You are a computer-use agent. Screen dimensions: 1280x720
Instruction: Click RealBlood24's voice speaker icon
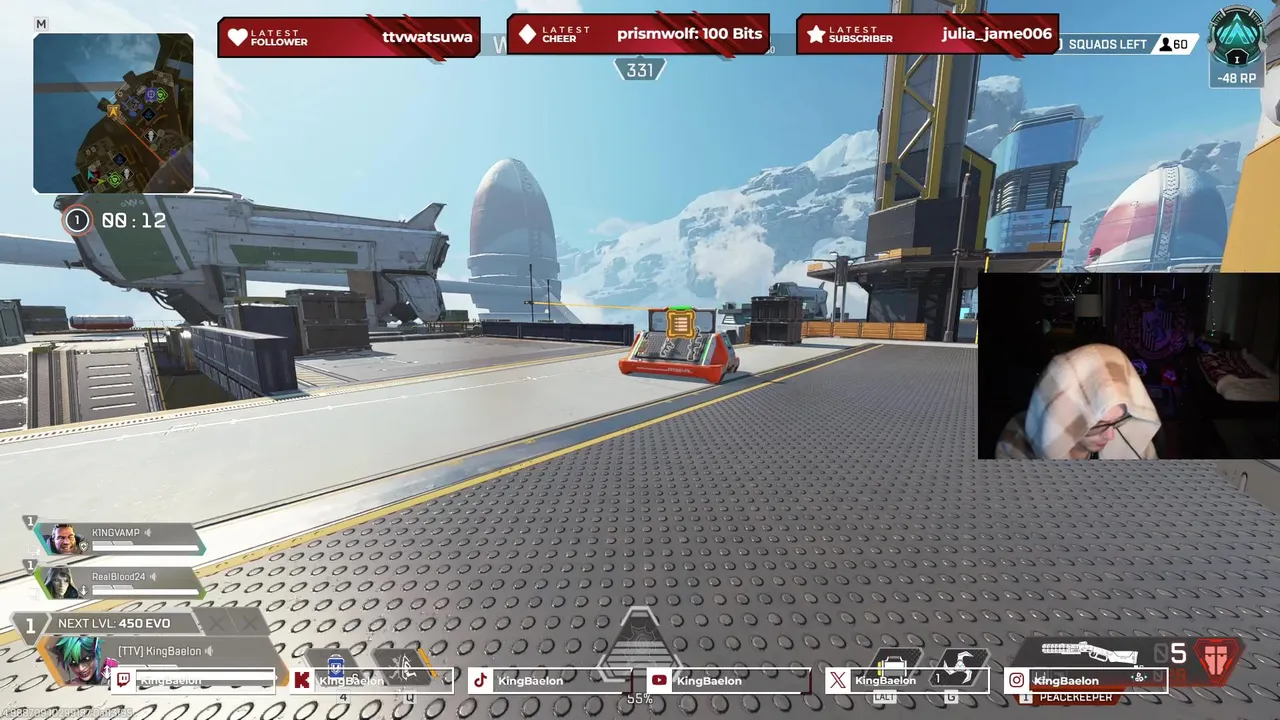click(x=152, y=577)
